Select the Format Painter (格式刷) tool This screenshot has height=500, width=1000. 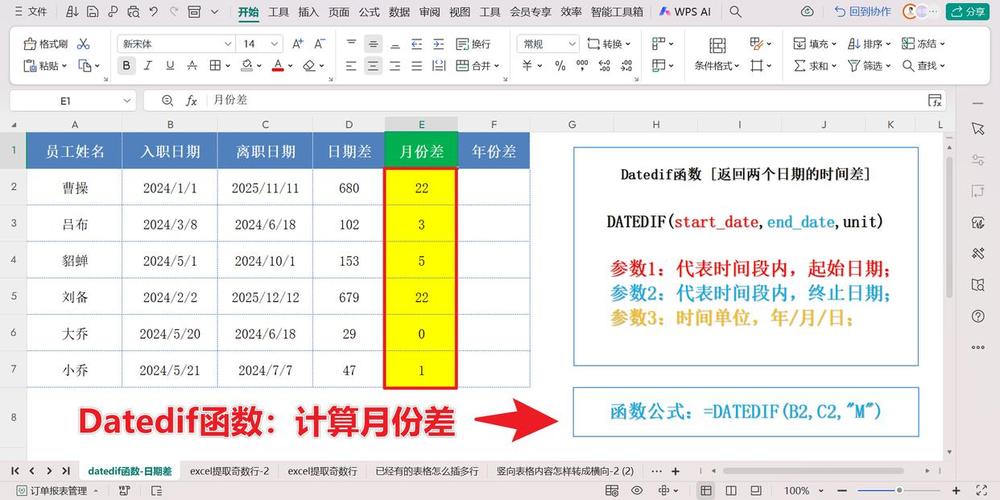tap(45, 44)
